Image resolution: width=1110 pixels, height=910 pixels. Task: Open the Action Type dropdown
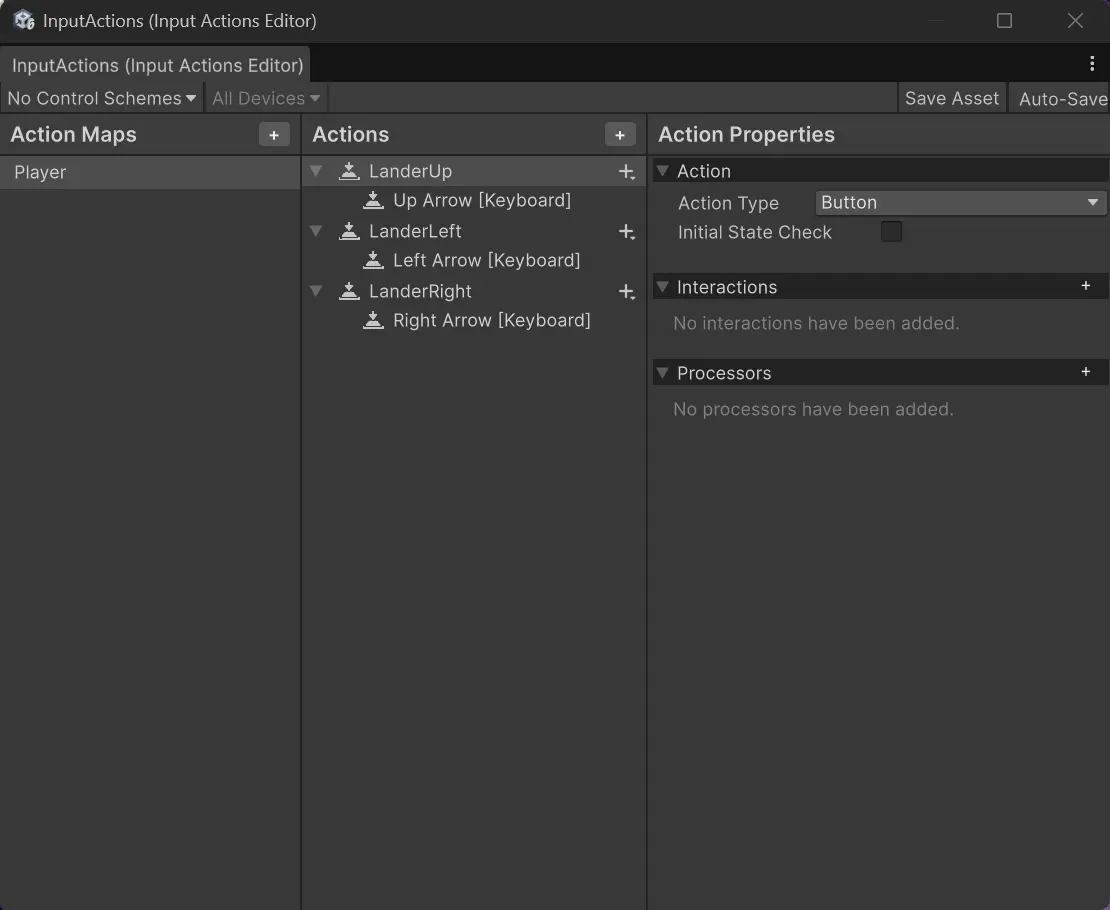point(960,202)
